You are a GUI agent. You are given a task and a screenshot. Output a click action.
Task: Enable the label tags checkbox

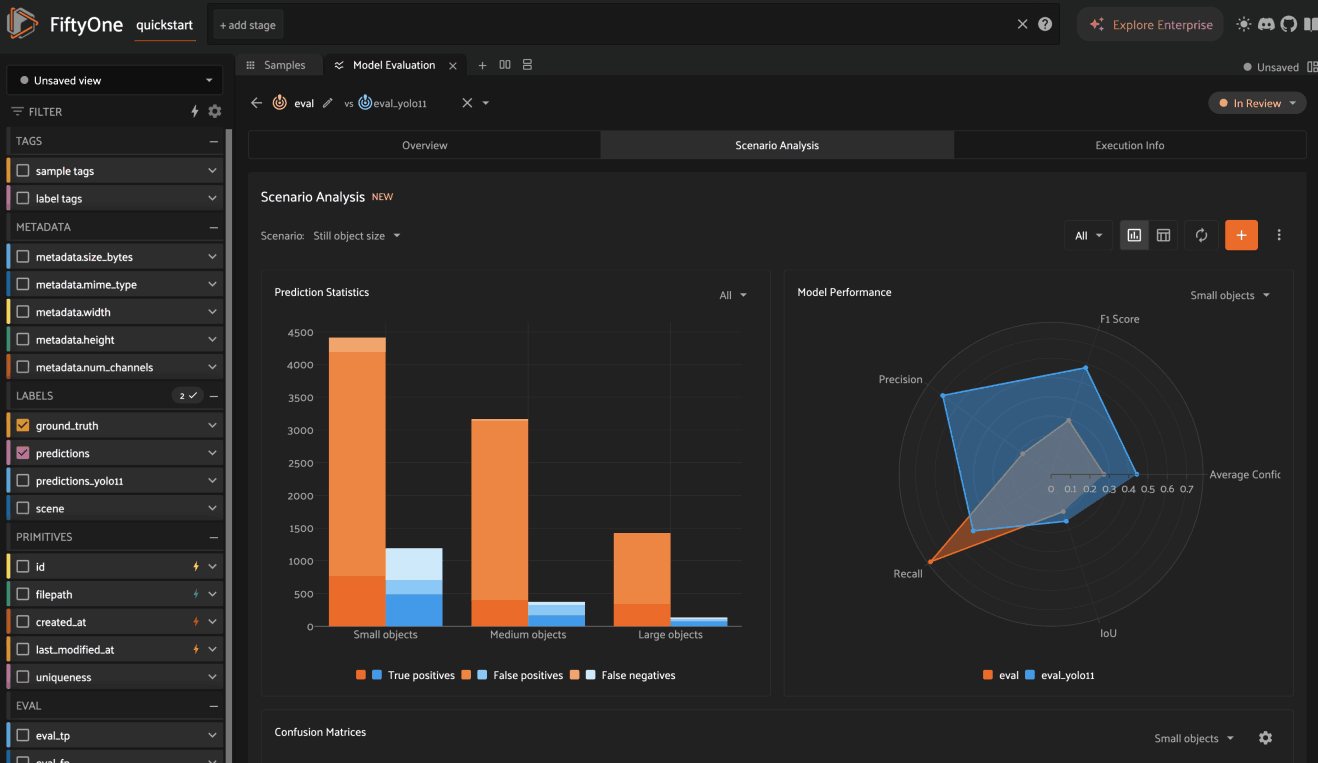(x=23, y=198)
